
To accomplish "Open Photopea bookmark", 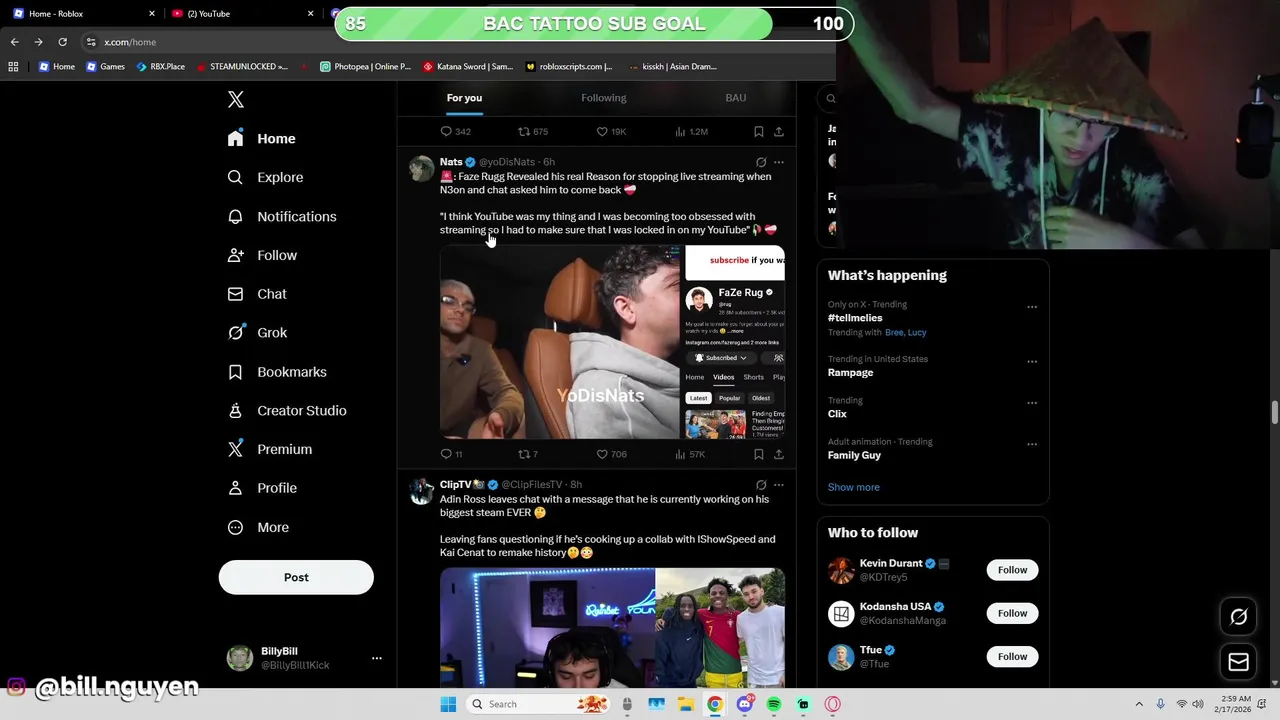I will point(365,67).
